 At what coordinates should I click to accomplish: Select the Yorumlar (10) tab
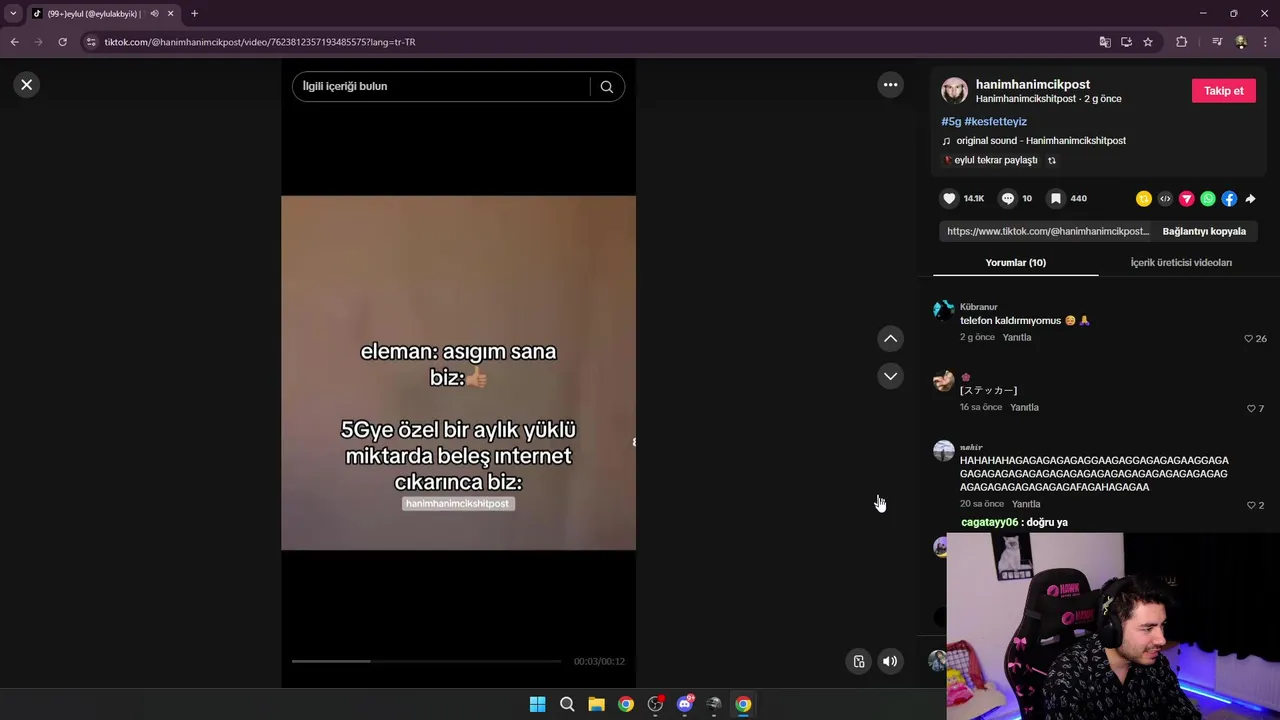1016,263
